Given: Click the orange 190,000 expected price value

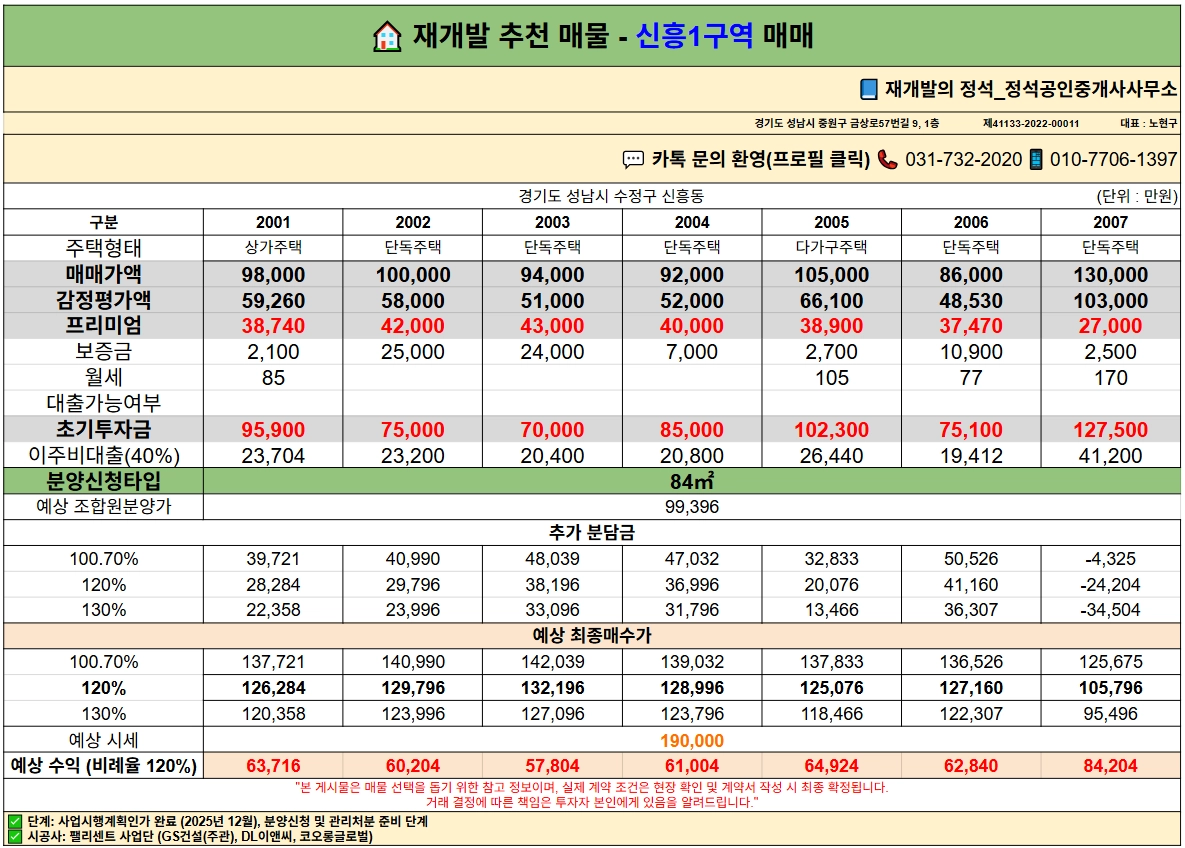Looking at the screenshot, I should (692, 741).
